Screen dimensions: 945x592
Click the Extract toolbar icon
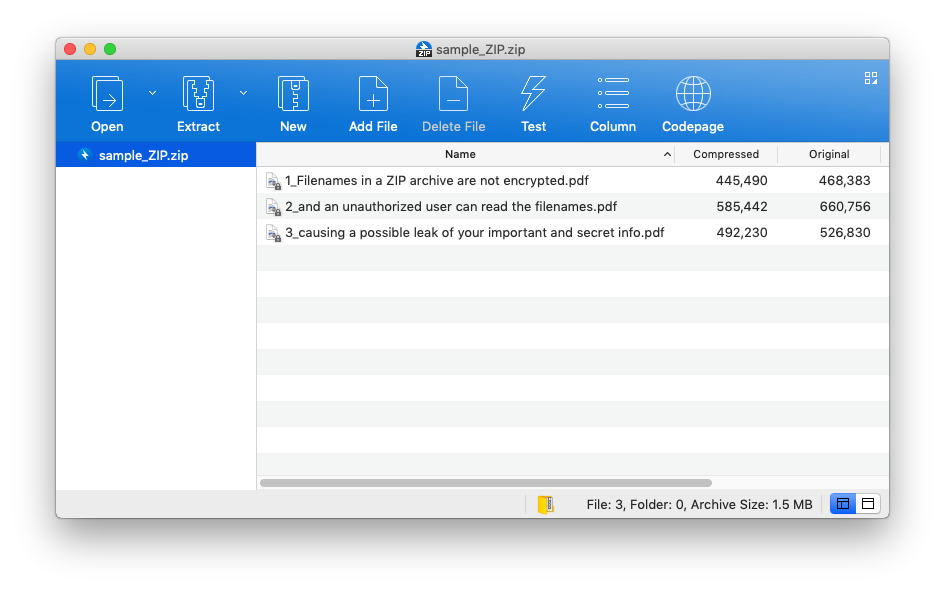coord(198,94)
